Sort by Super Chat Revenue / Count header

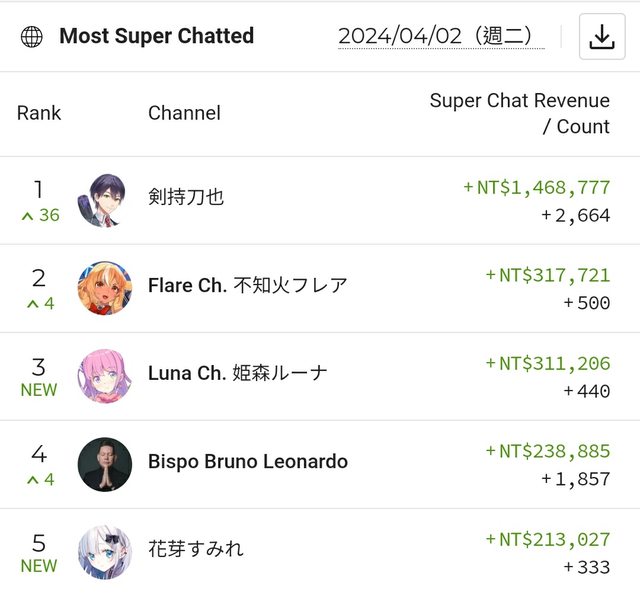coord(519,113)
